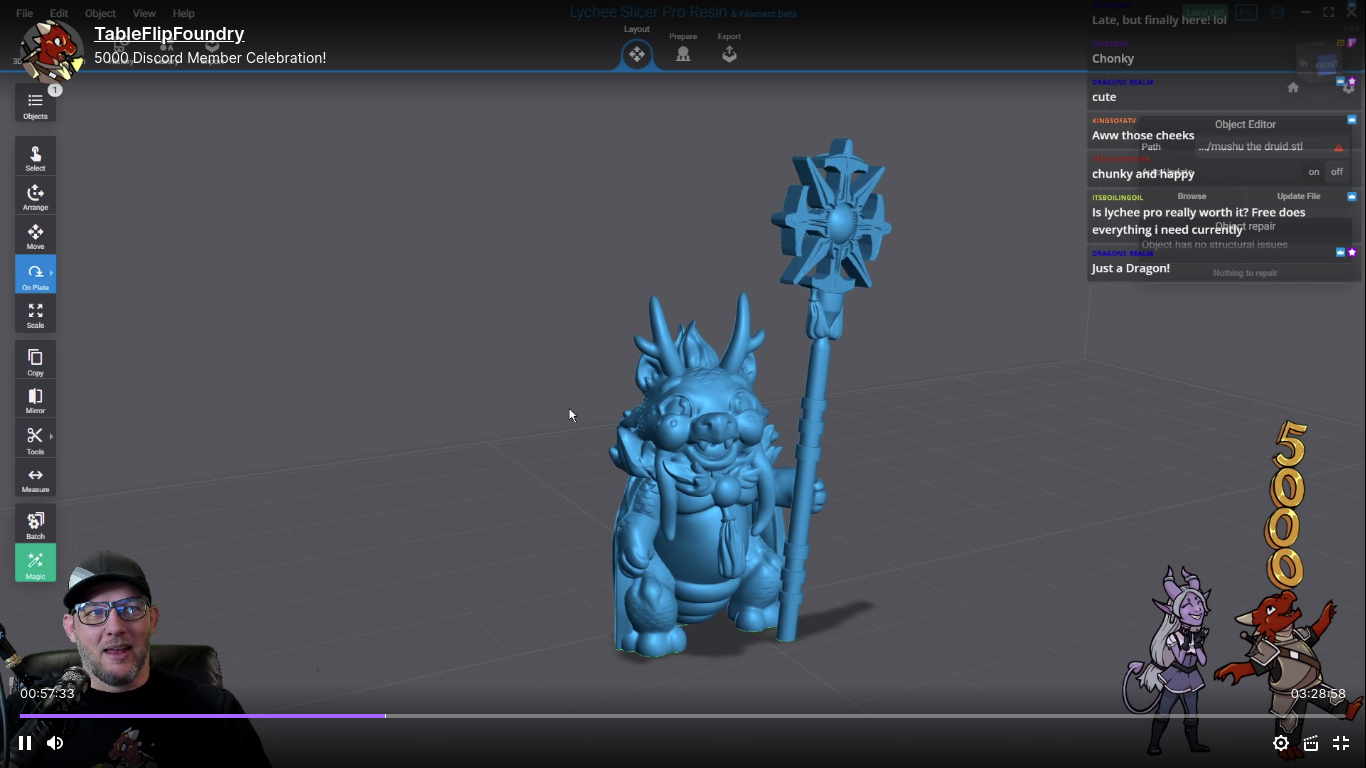Mute the video volume
The height and width of the screenshot is (768, 1366).
pos(55,743)
